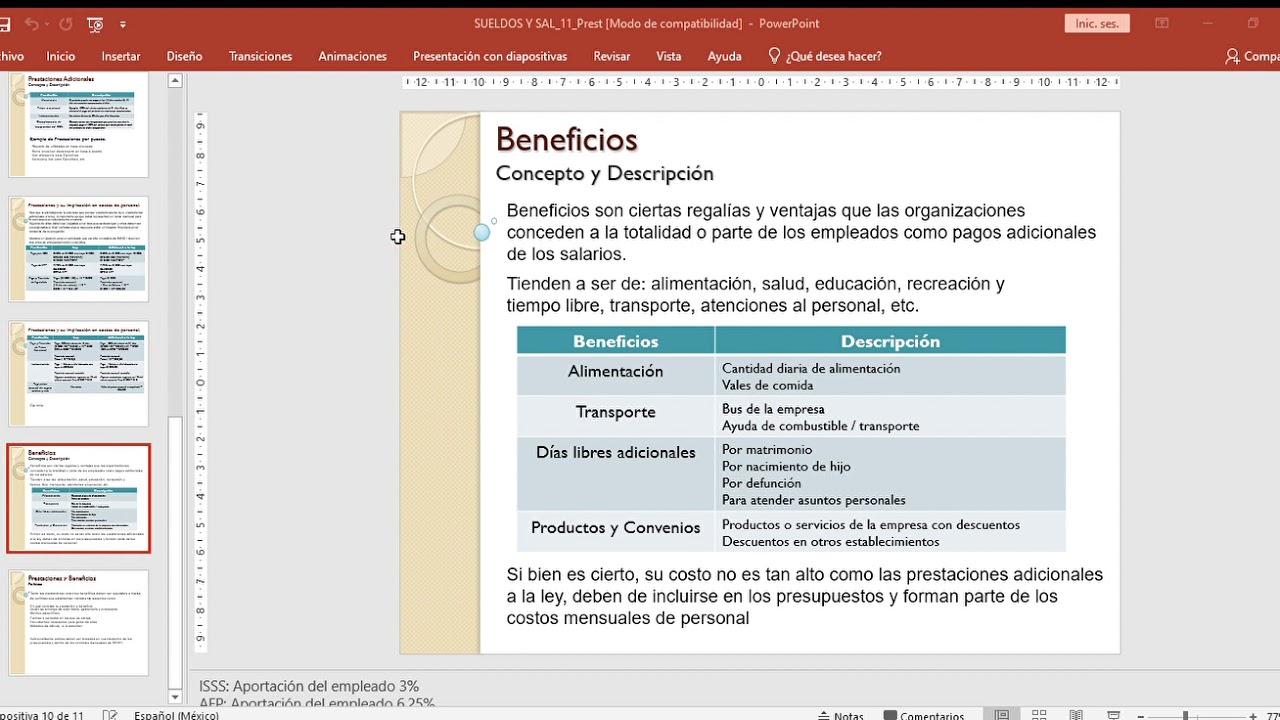Click the thumbnail panel scroll up arrow
The width and height of the screenshot is (1280, 720).
[175, 81]
